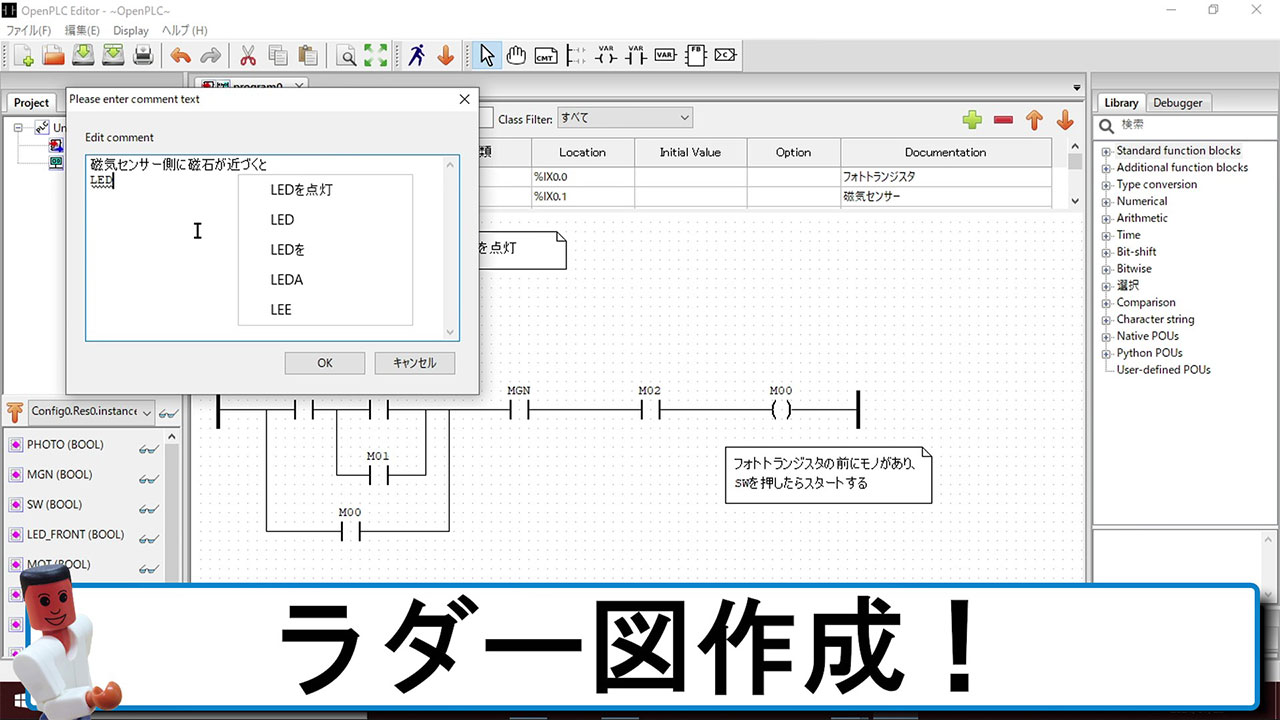1280x720 pixels.
Task: Choose the LEDを点灯 autocomplete suggestion
Action: coord(301,189)
